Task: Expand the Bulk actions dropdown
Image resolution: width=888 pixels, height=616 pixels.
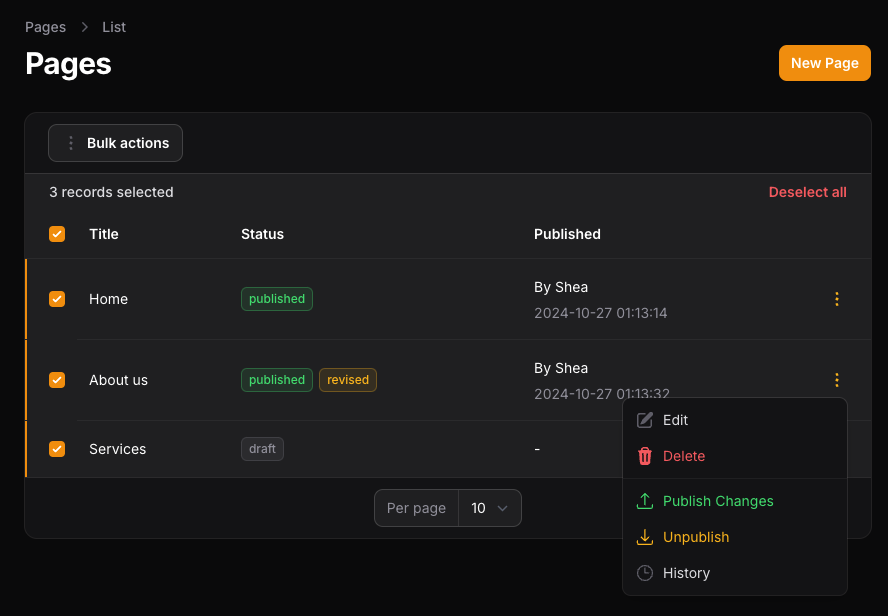Action: (x=116, y=143)
